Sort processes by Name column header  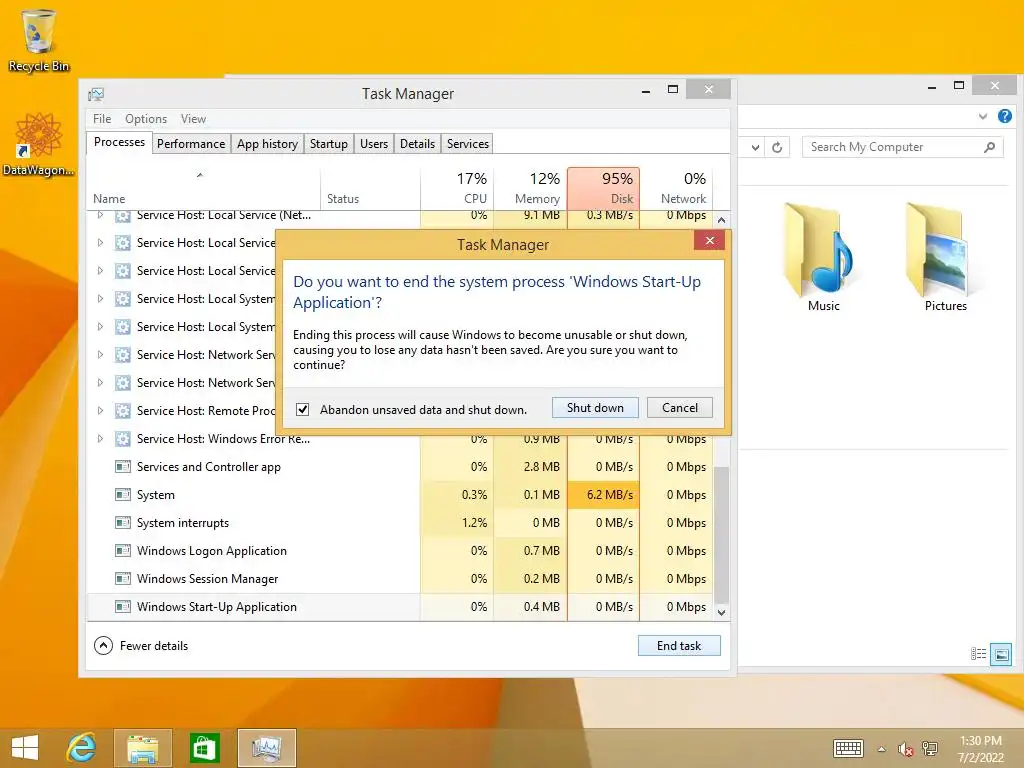(x=203, y=188)
